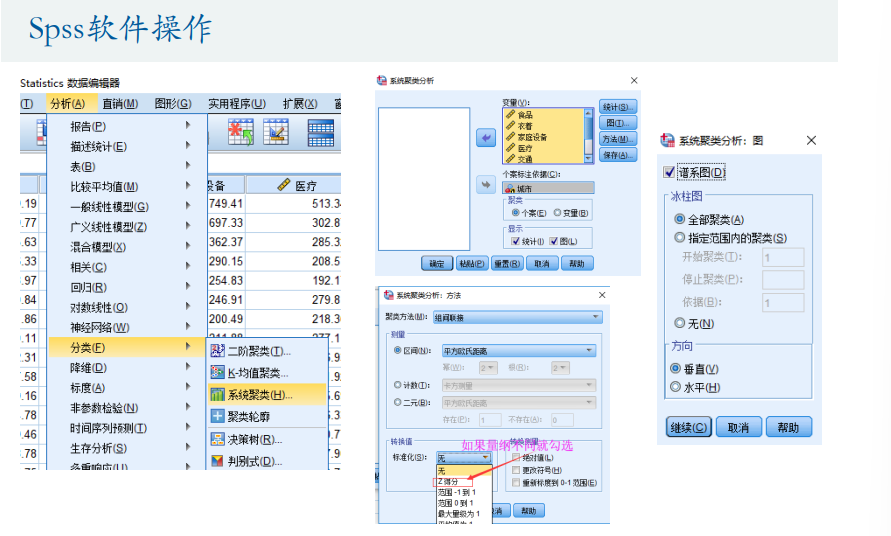Open the 分析 menu in menu bar
Viewport: 891px width, 536px height.
[66, 103]
